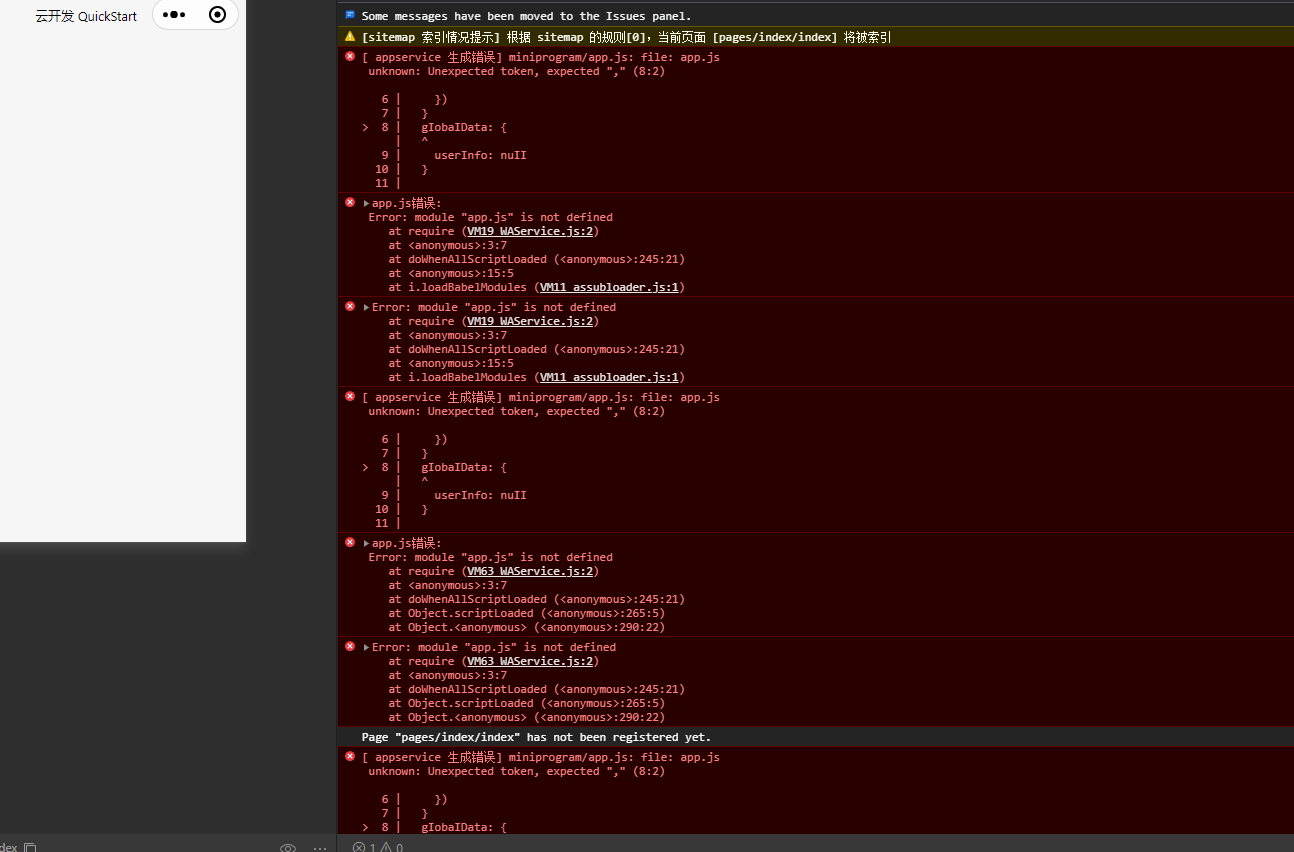The height and width of the screenshot is (852, 1294).
Task: Click error icon of app.js错误 entry with VM63 stack
Action: [x=350, y=542]
